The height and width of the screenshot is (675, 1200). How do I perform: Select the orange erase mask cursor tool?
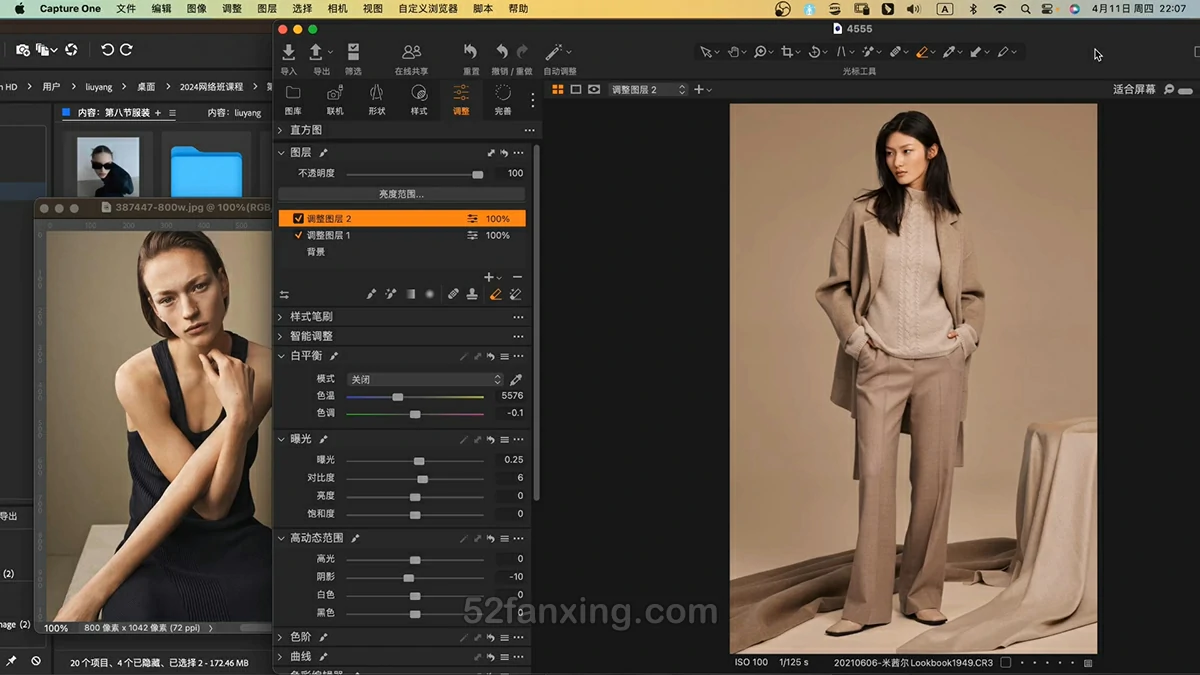click(922, 52)
